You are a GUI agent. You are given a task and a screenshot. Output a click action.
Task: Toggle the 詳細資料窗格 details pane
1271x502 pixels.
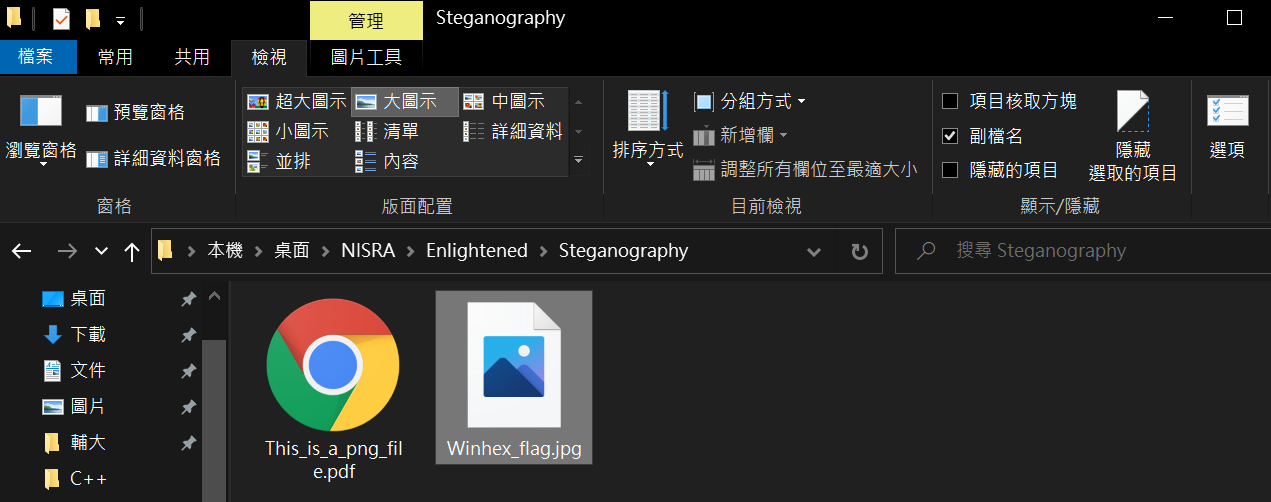[x=153, y=158]
